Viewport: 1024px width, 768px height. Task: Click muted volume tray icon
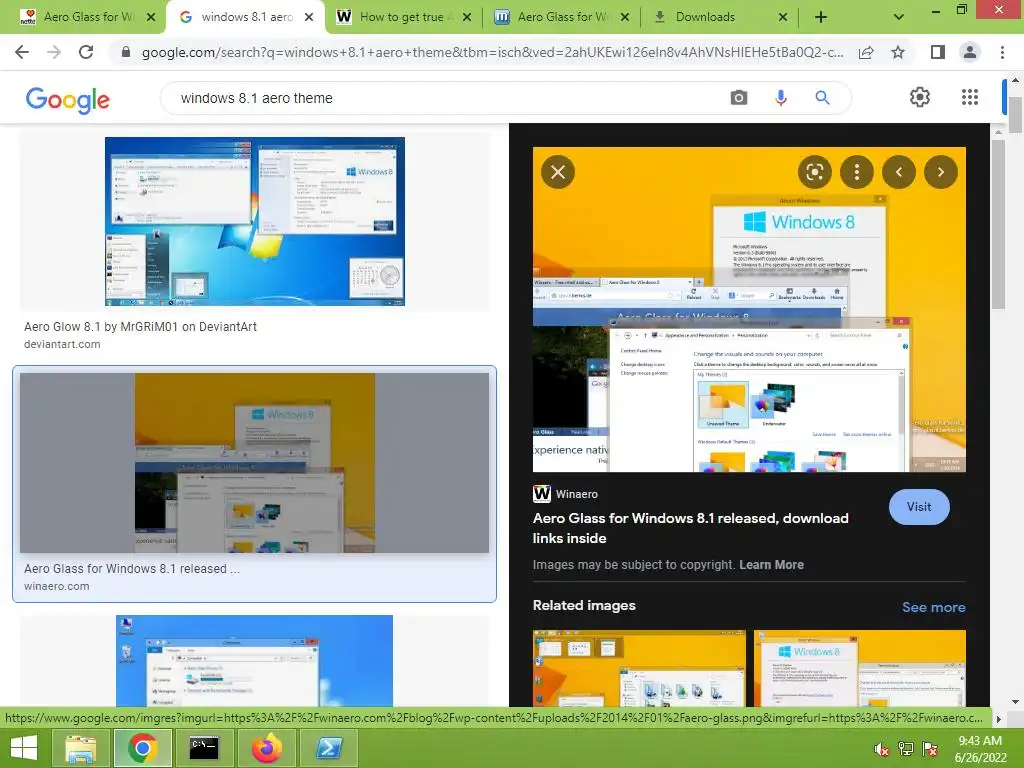tap(882, 749)
